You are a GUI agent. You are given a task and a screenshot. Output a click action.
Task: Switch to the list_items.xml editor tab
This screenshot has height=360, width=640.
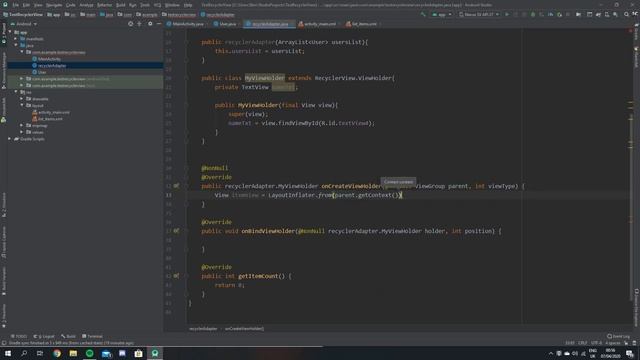362,24
